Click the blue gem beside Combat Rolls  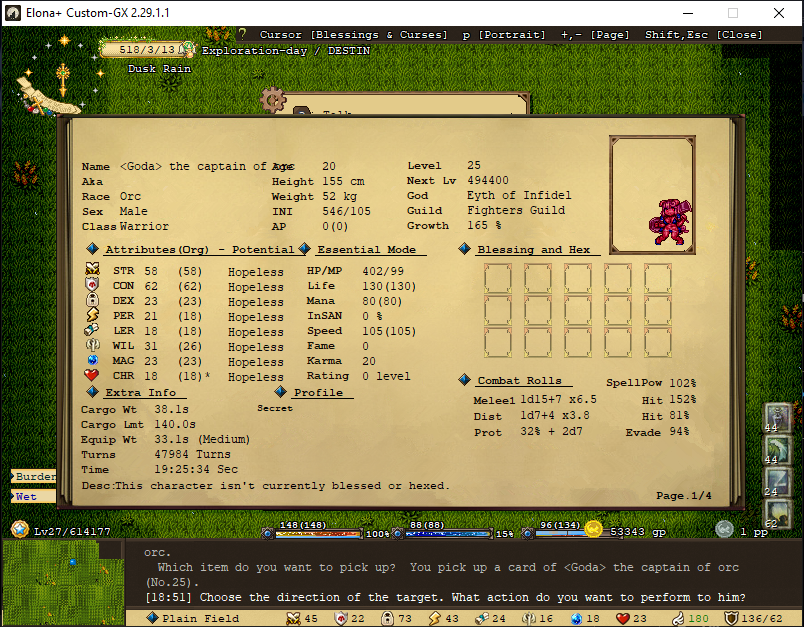[x=465, y=380]
